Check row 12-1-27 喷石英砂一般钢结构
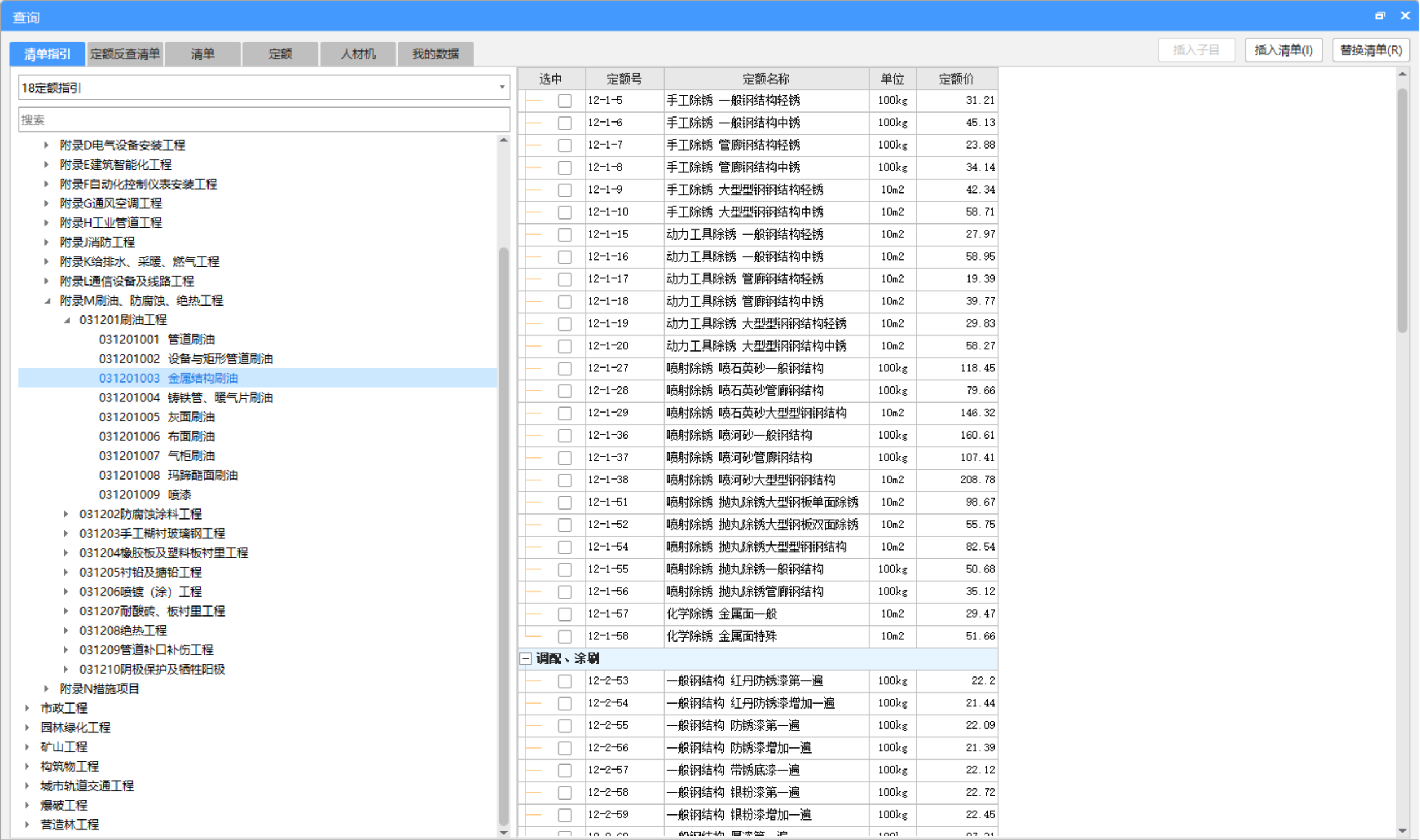1420x840 pixels. 565,369
